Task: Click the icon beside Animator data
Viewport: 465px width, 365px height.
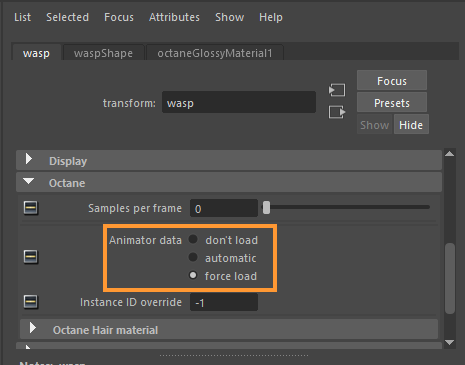Action: tap(31, 257)
